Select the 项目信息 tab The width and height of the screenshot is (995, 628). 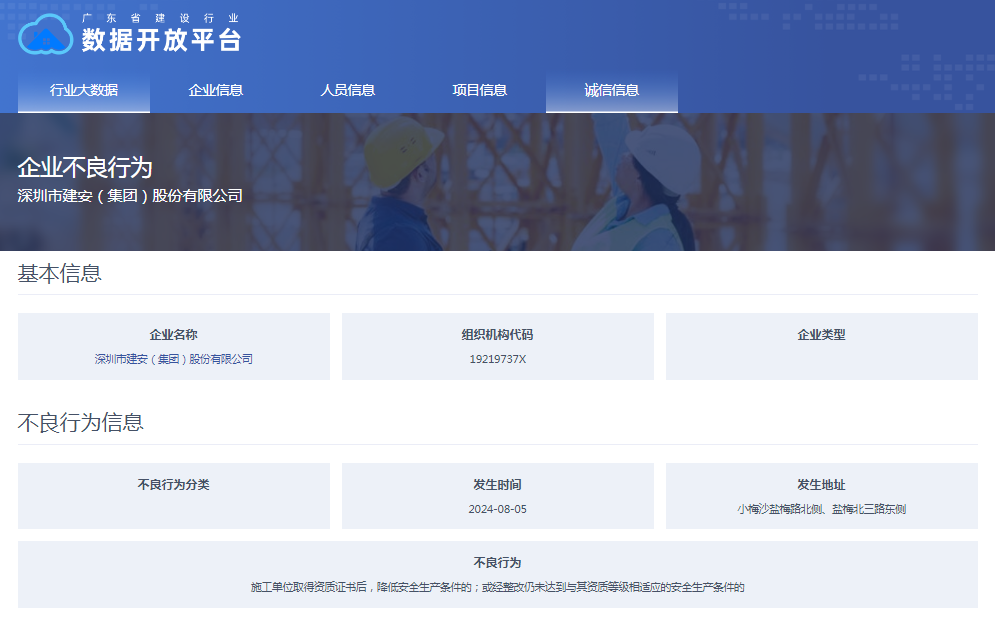[480, 90]
